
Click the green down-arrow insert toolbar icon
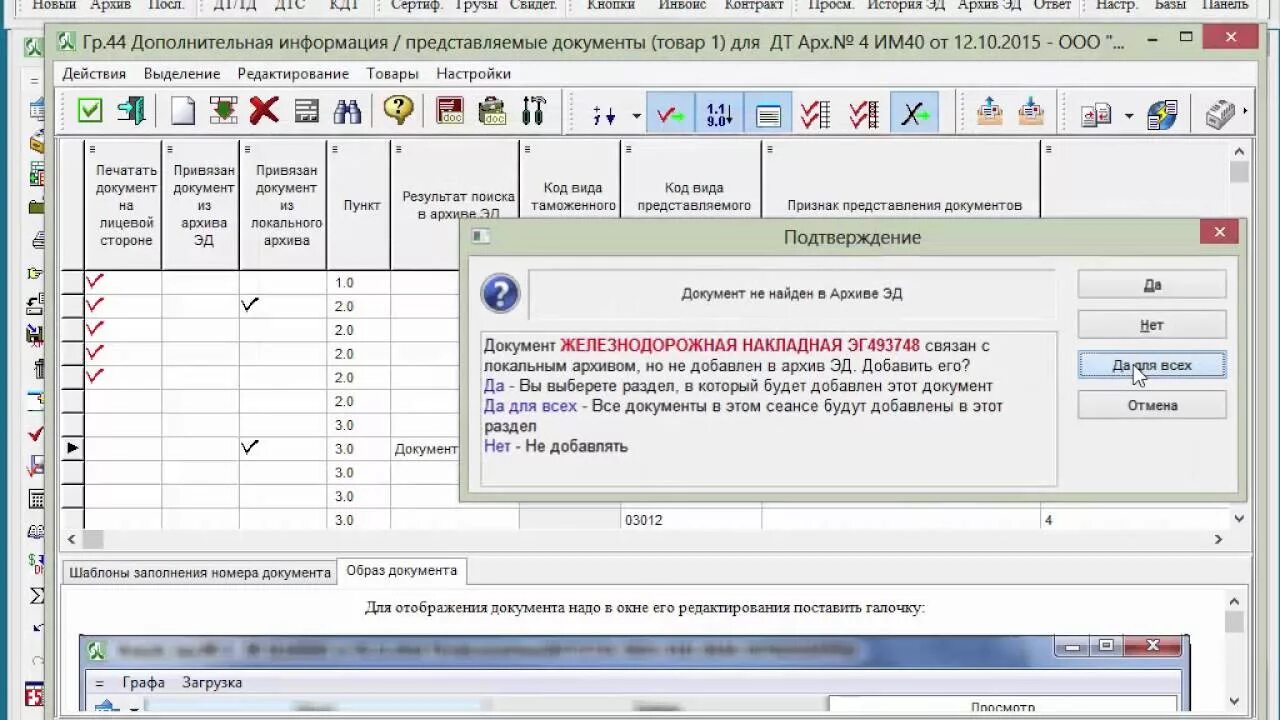(222, 111)
